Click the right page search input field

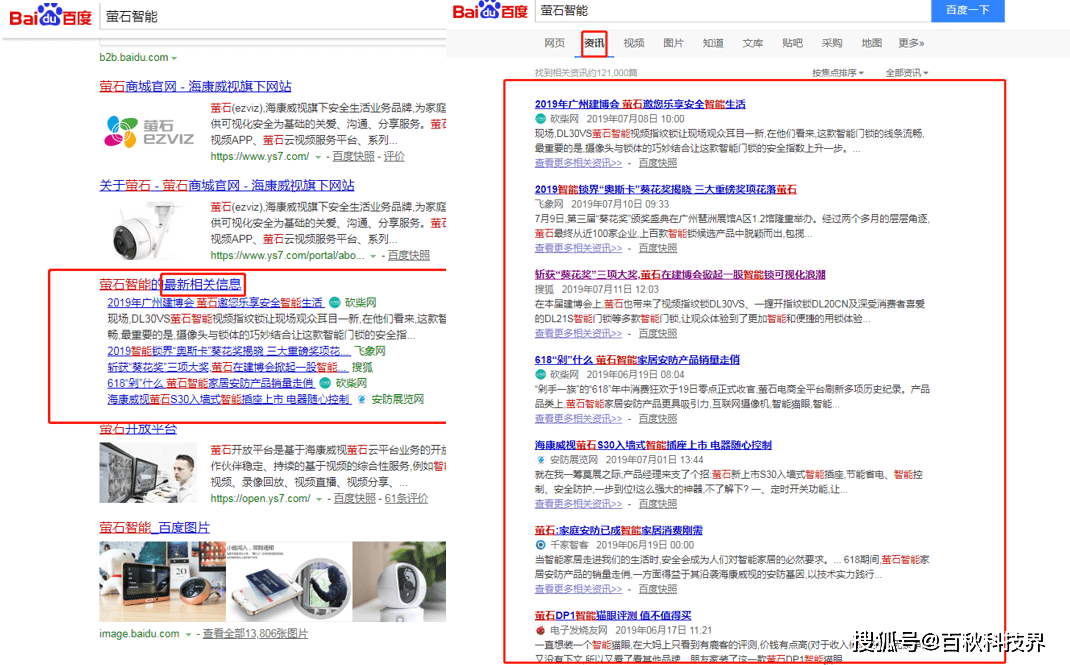730,11
